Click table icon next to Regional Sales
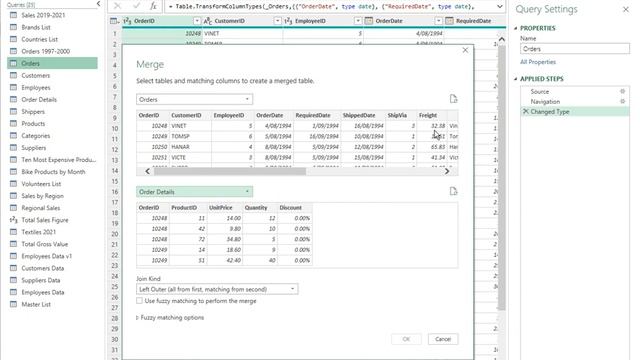This screenshot has width=640, height=360. tap(13, 208)
